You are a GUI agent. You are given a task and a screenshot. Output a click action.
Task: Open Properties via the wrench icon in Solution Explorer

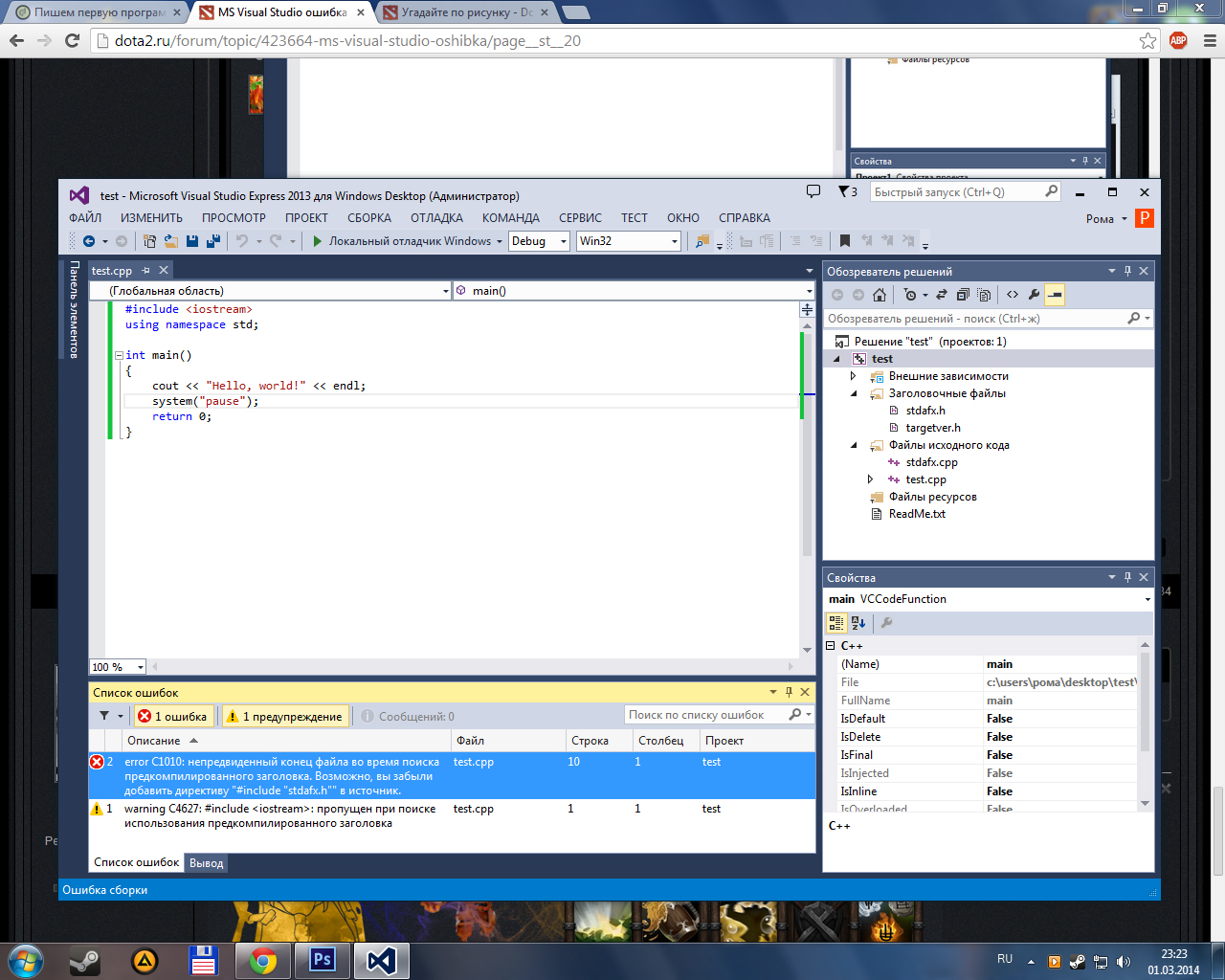coord(1034,295)
